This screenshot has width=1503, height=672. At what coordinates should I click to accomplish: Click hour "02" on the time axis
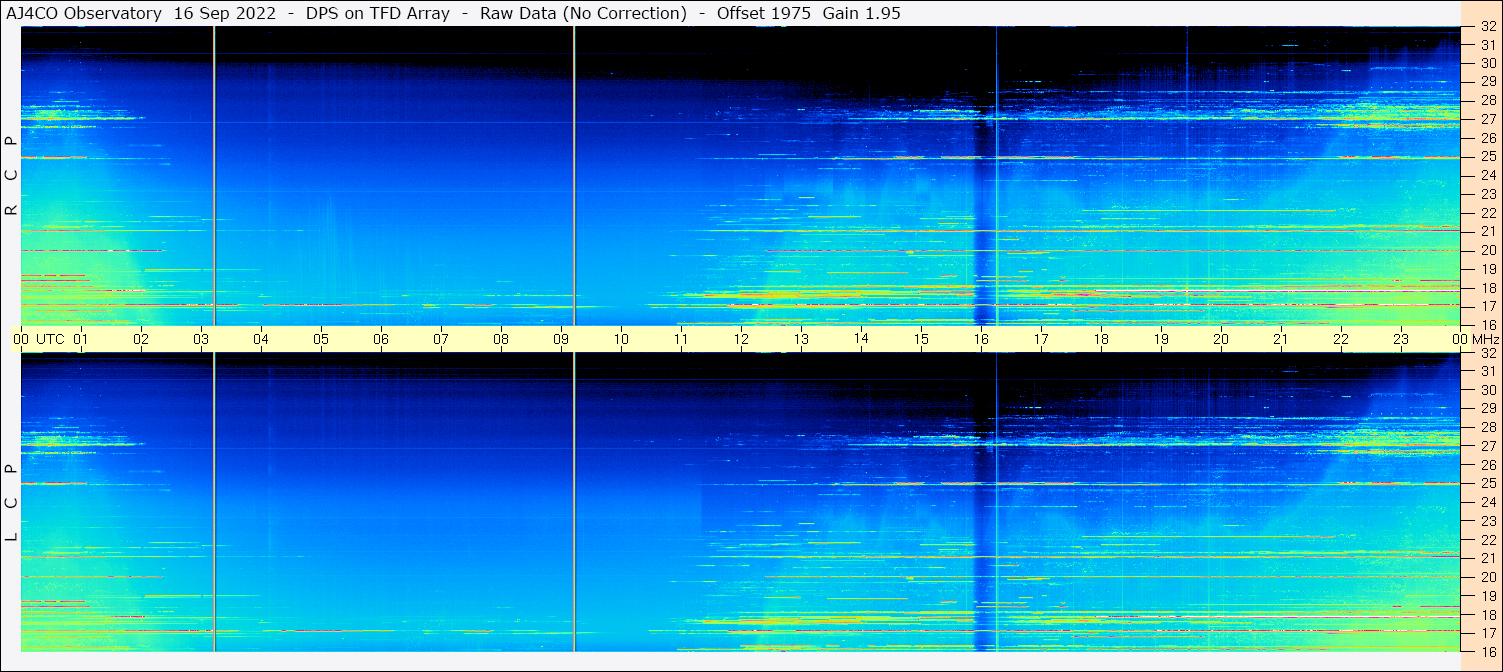[141, 339]
